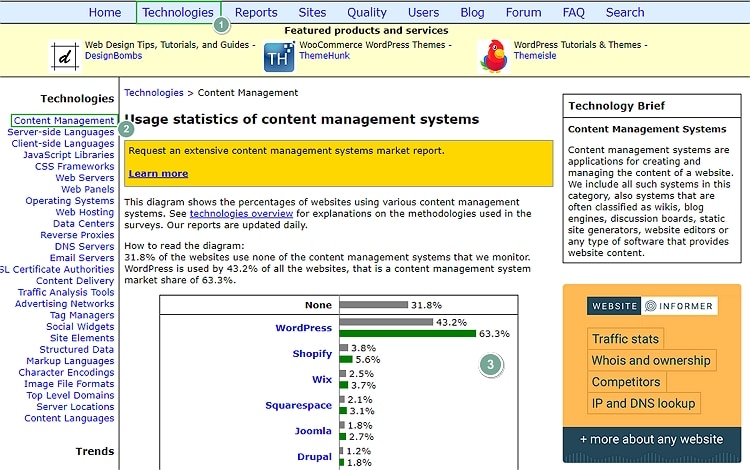Click the Learn more link
750x470 pixels.
point(158,174)
